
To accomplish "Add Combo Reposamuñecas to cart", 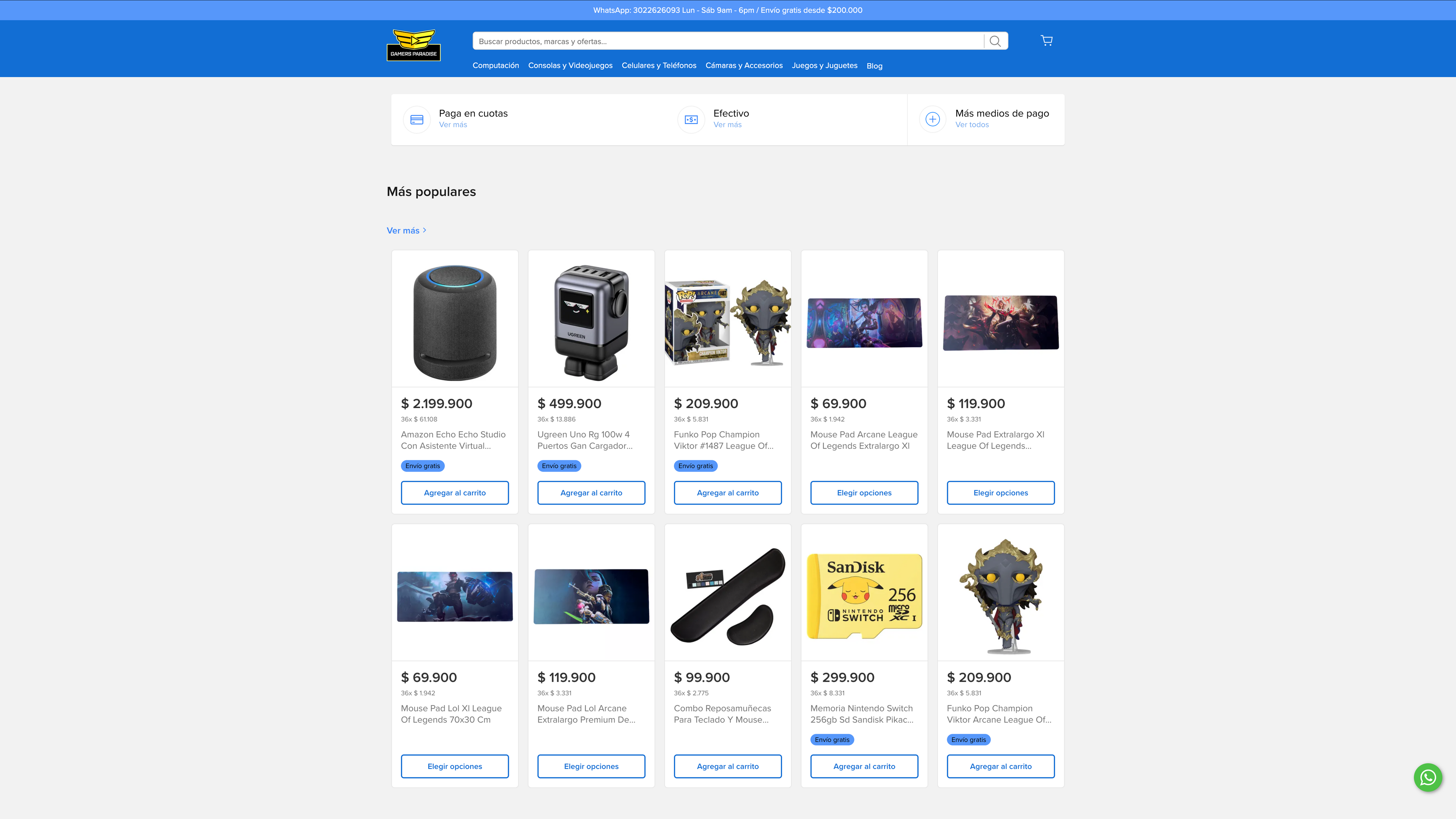I will point(727,766).
